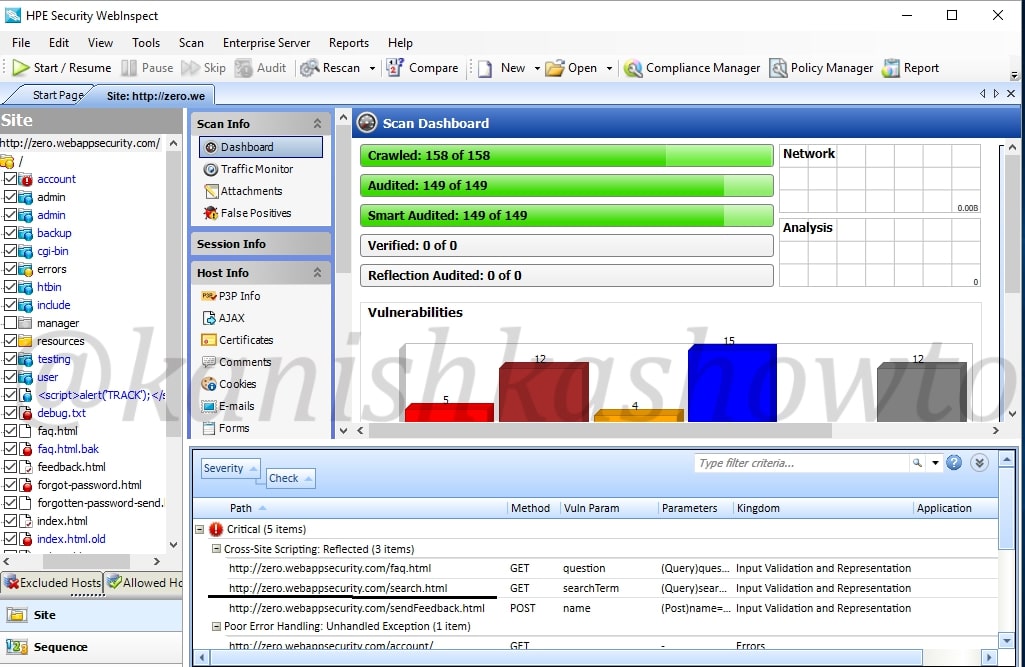Open the Open dropdown arrow

click(609, 68)
